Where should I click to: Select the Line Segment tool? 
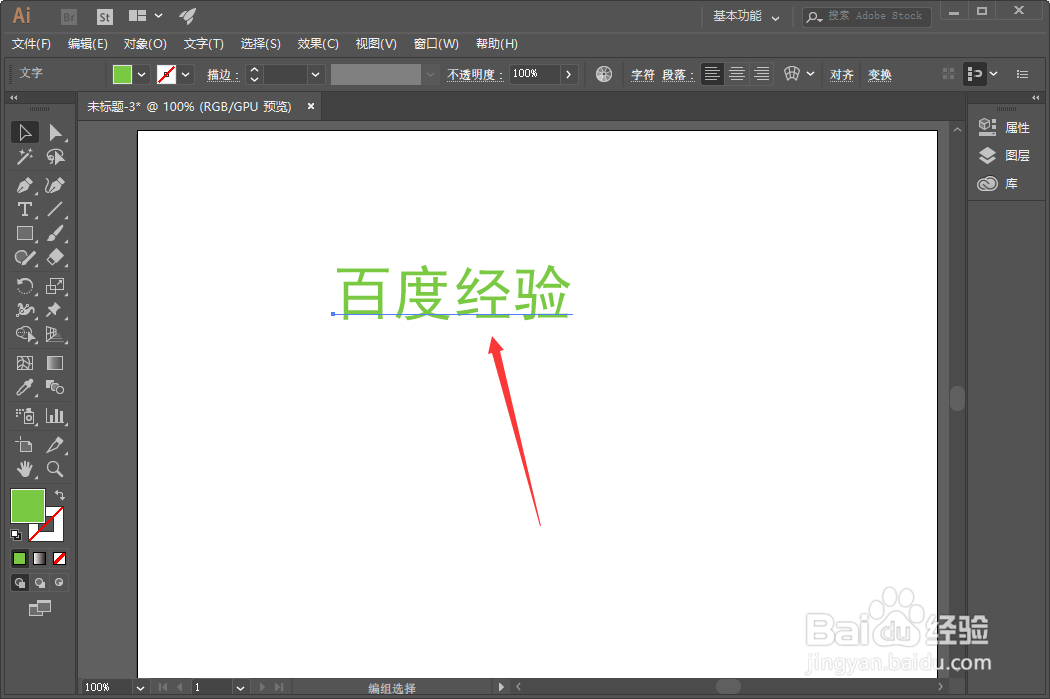click(x=55, y=210)
